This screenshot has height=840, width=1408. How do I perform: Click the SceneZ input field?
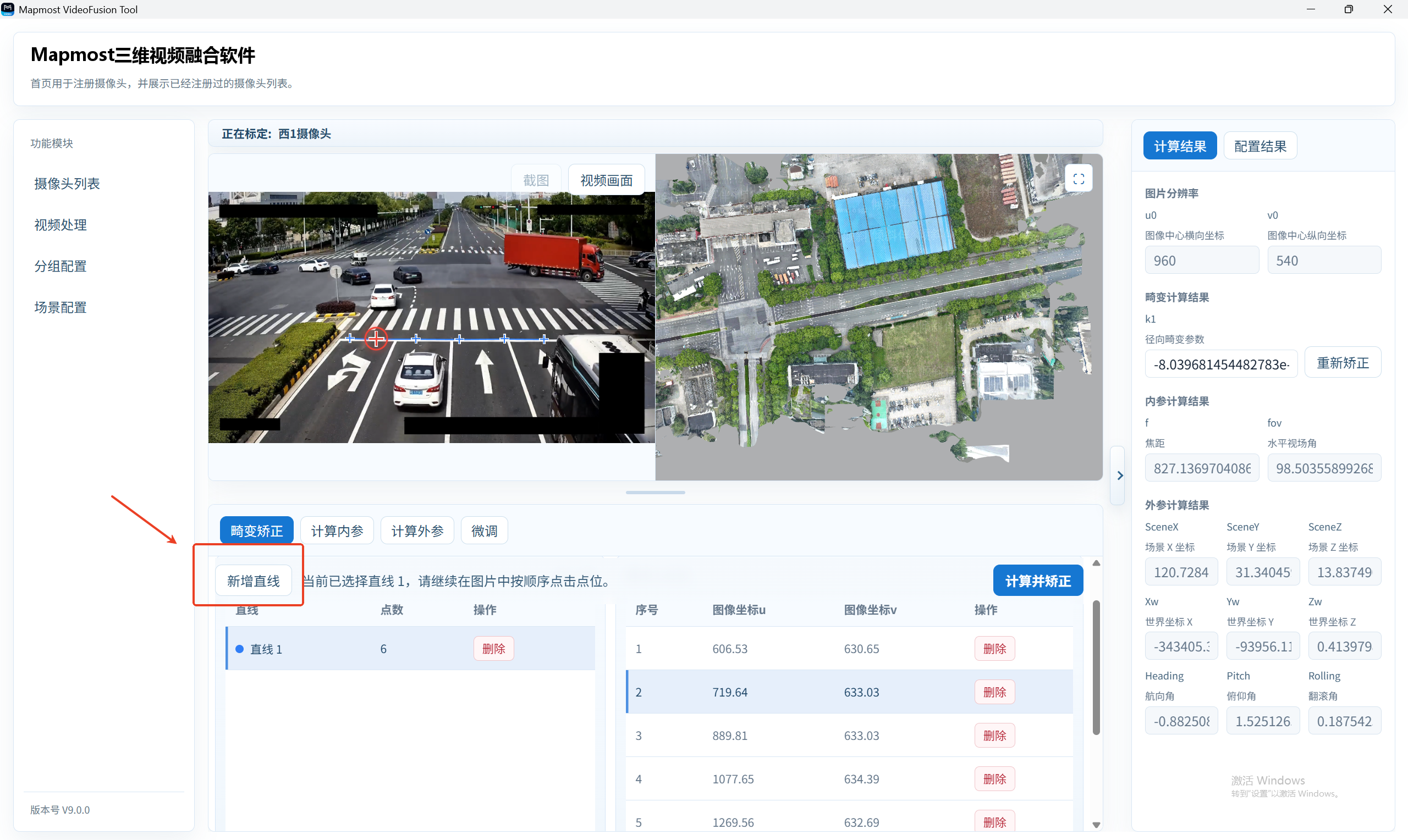click(1344, 572)
